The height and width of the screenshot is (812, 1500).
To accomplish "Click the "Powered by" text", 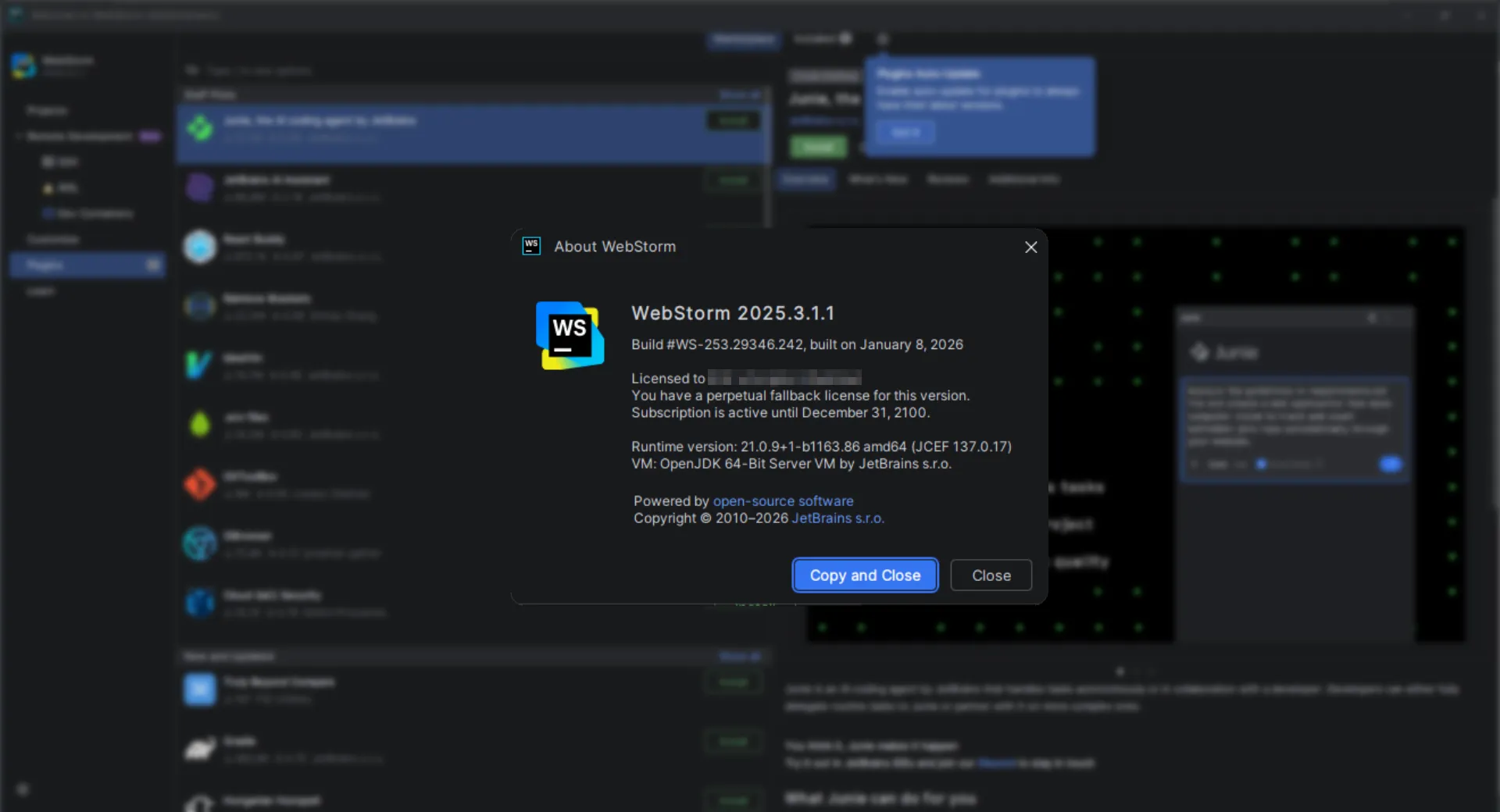I will [671, 501].
